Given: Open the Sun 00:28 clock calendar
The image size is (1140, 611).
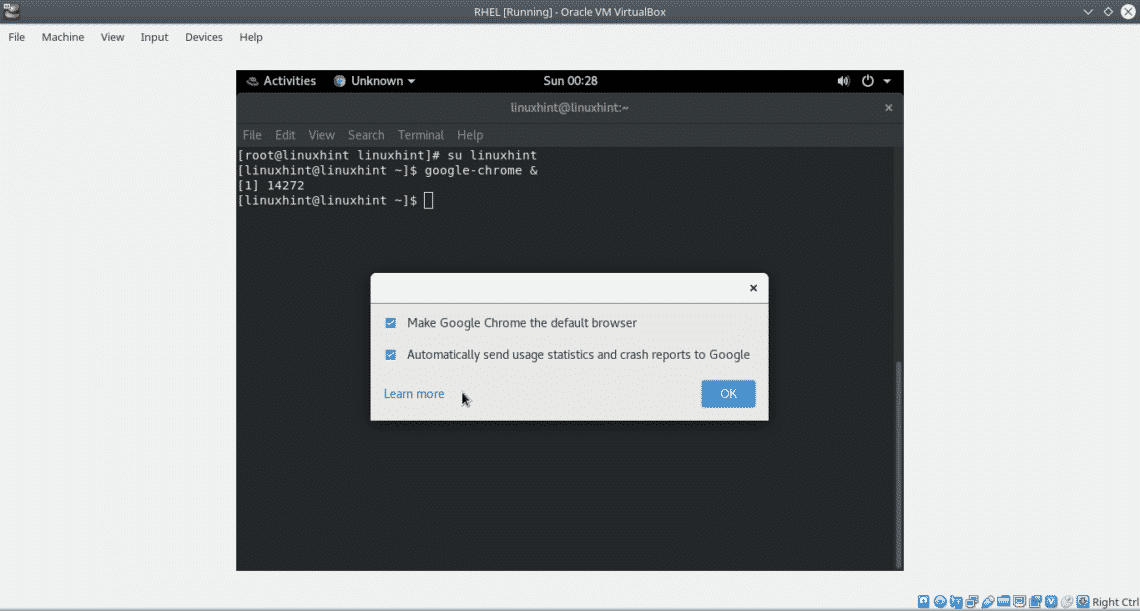Looking at the screenshot, I should pos(571,81).
